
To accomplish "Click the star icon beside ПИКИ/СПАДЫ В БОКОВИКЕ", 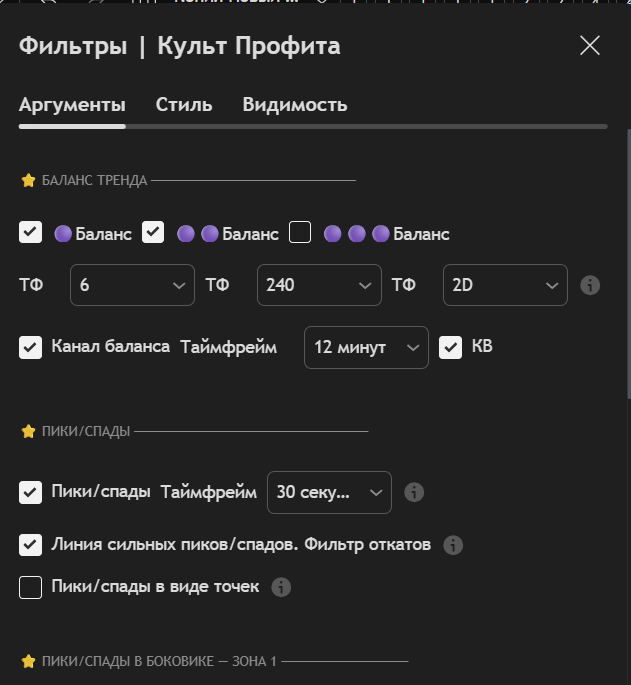I will click(x=28, y=661).
